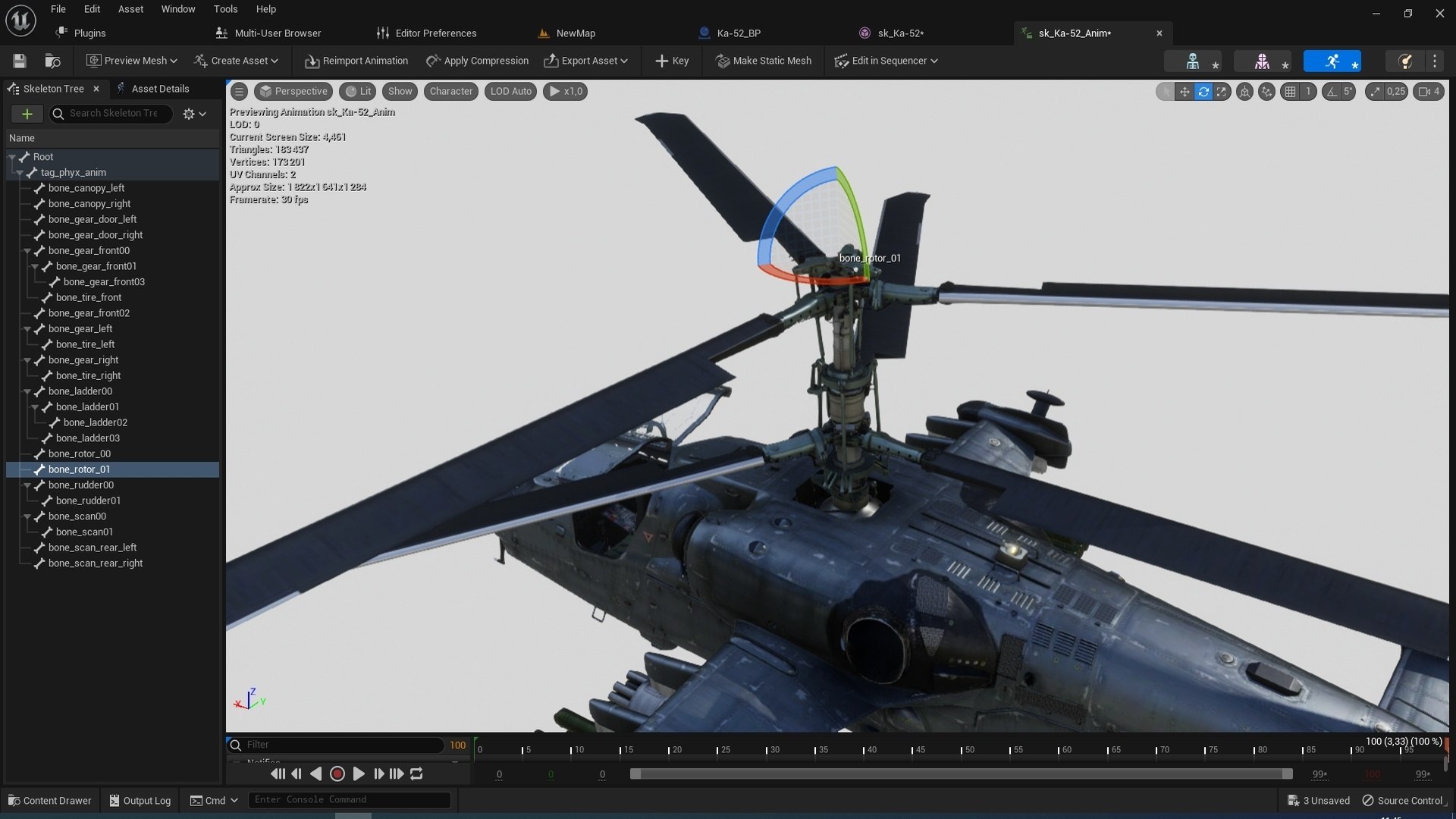Open skeleton tree settings gear dropdown
Image resolution: width=1456 pixels, height=819 pixels.
coord(194,114)
